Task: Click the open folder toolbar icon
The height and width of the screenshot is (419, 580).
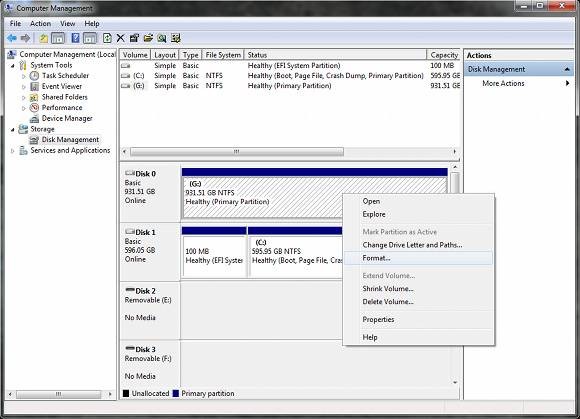Action: click(148, 38)
